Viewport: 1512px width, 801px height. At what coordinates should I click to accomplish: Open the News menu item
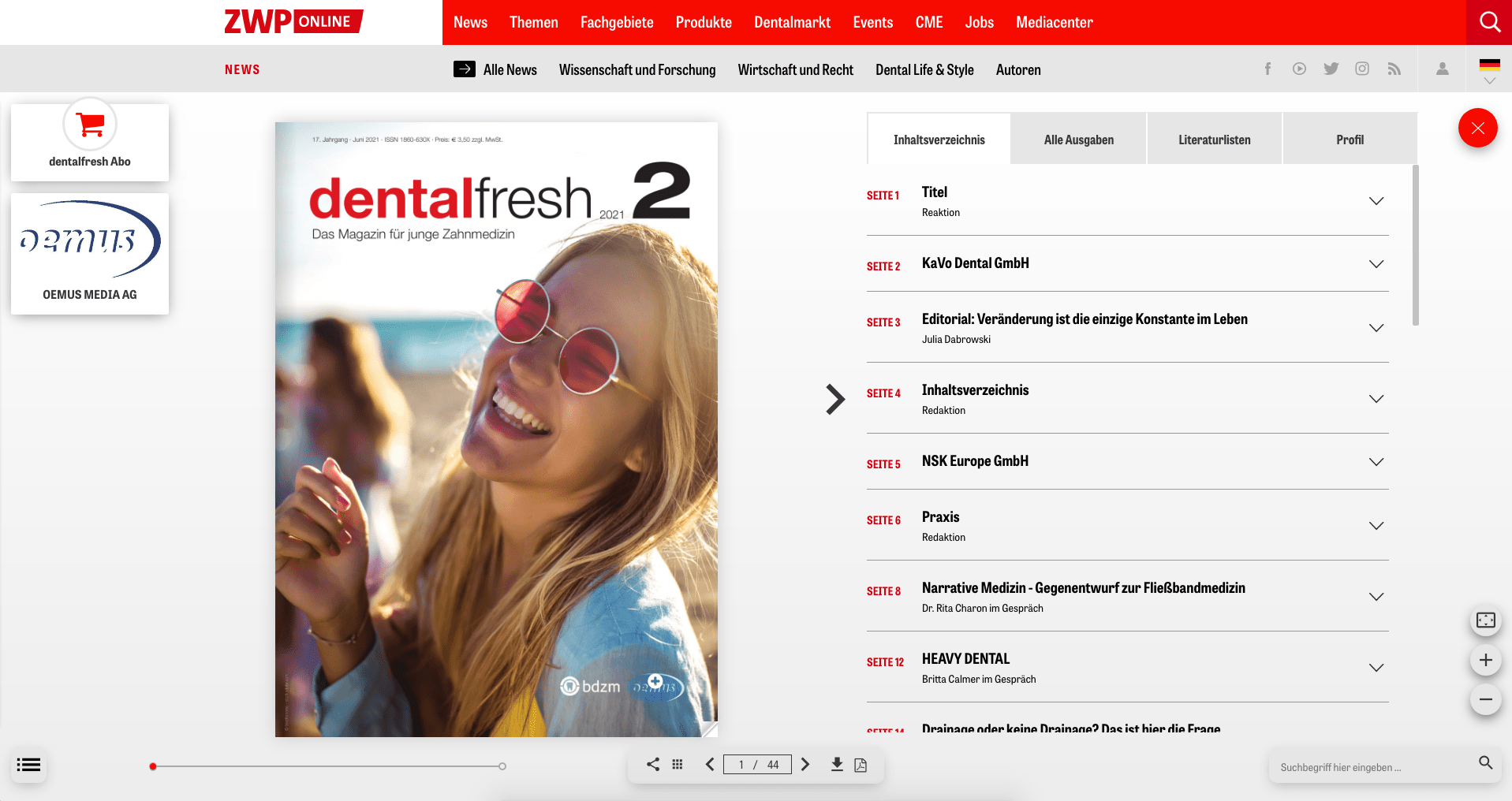point(470,22)
